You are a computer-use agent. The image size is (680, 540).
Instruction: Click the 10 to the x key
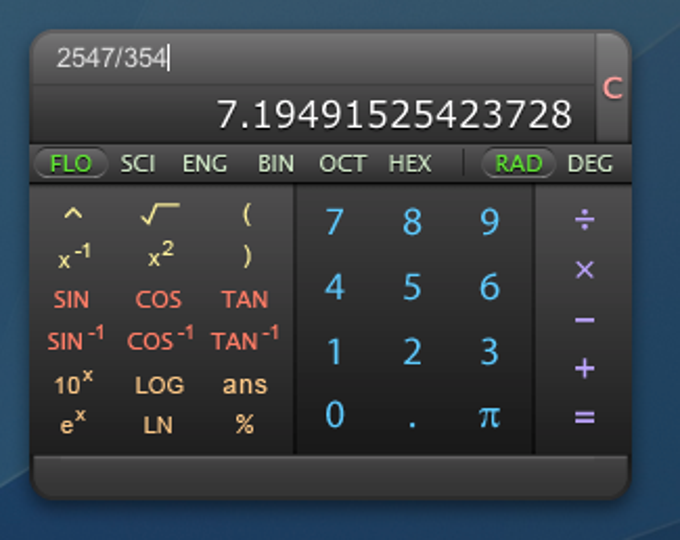coord(73,383)
